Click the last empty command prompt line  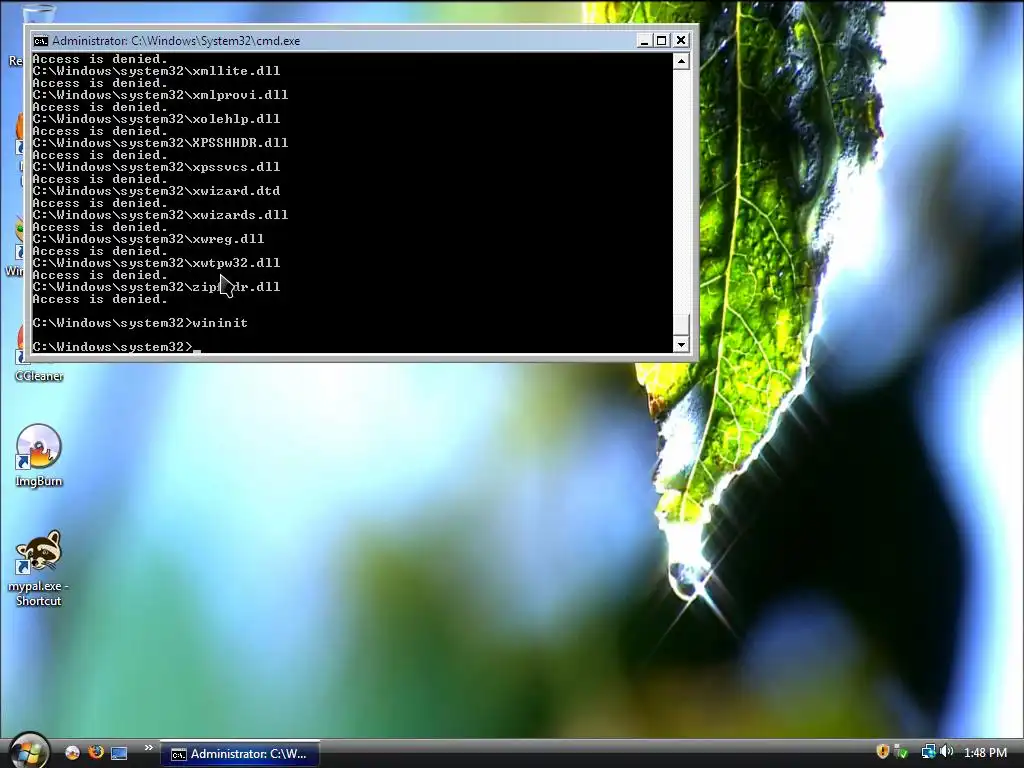(116, 346)
